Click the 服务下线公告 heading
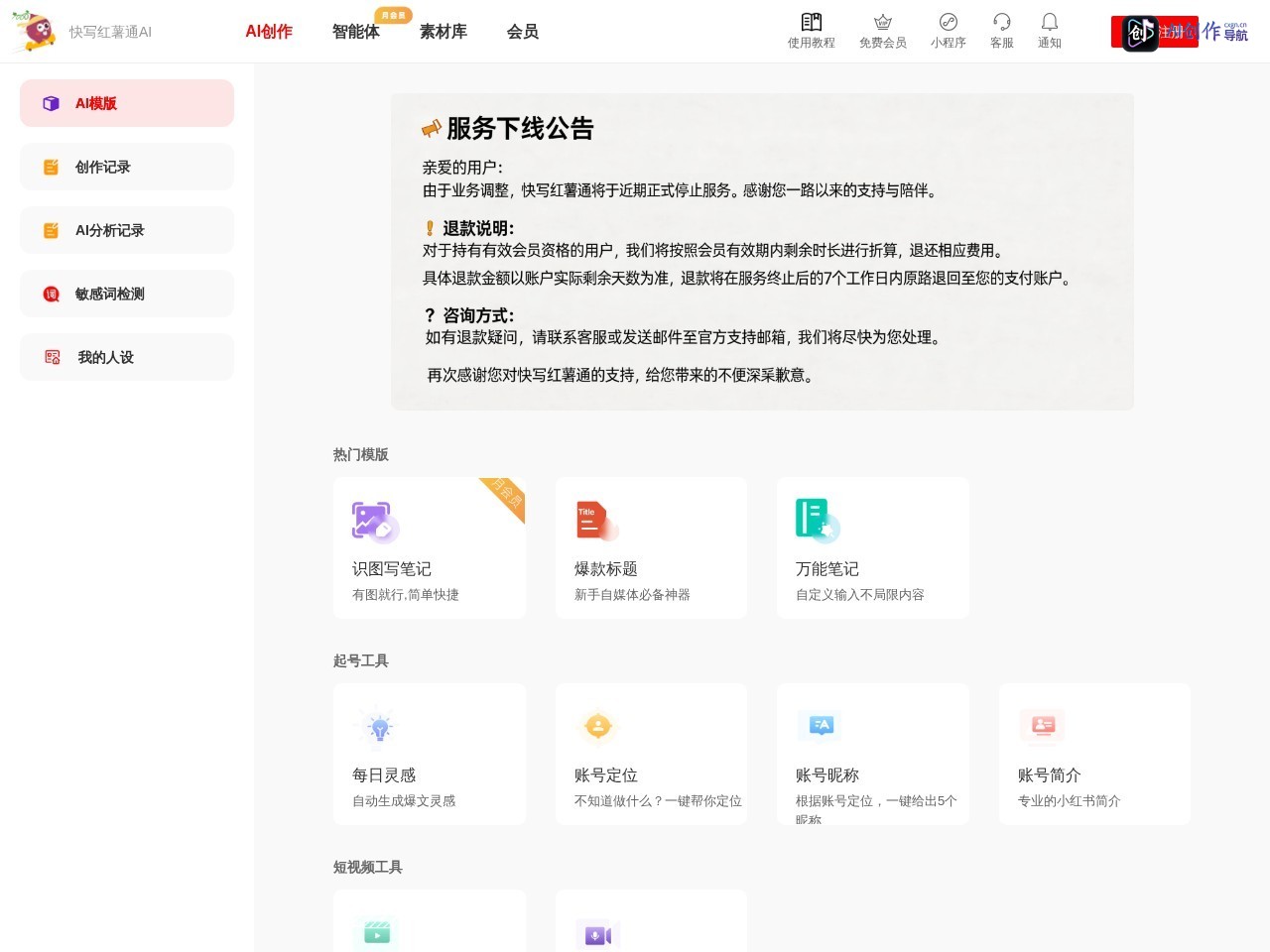This screenshot has height=952, width=1270. click(x=520, y=129)
